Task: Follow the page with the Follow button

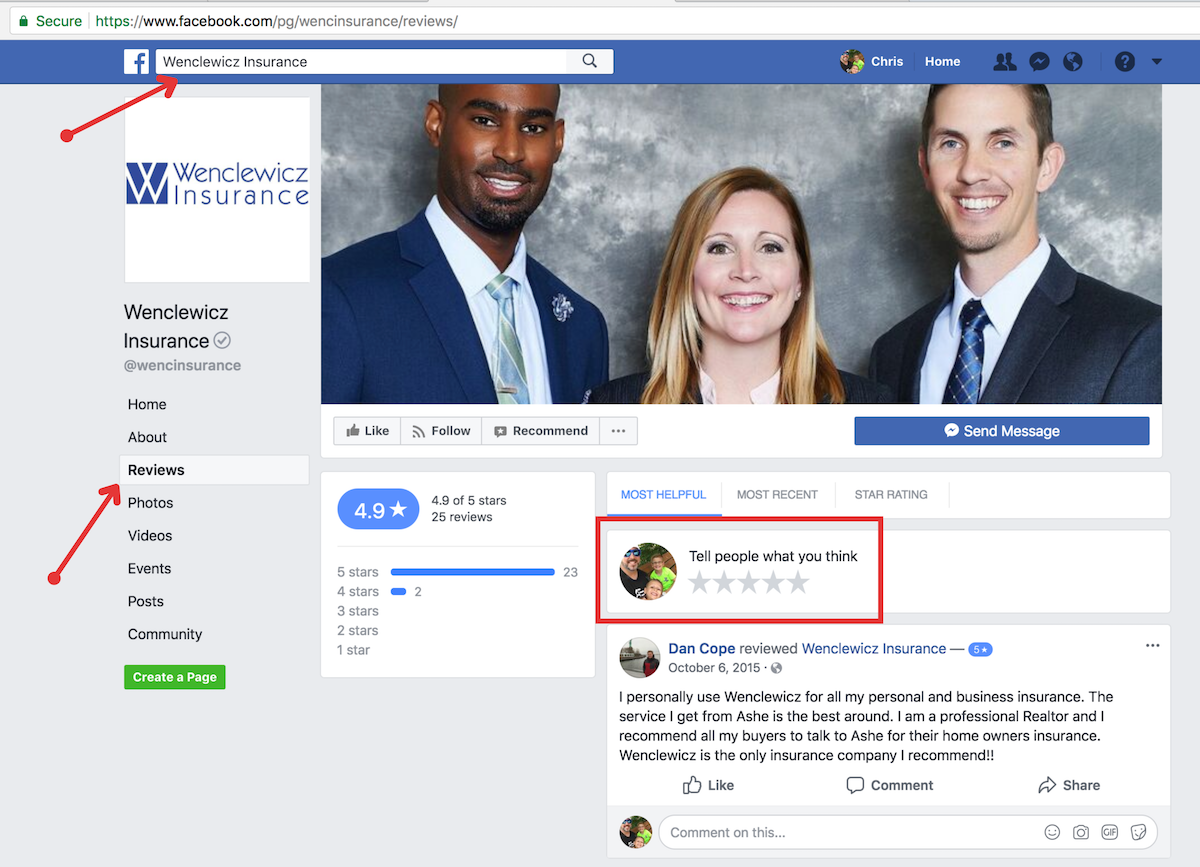Action: (x=441, y=431)
